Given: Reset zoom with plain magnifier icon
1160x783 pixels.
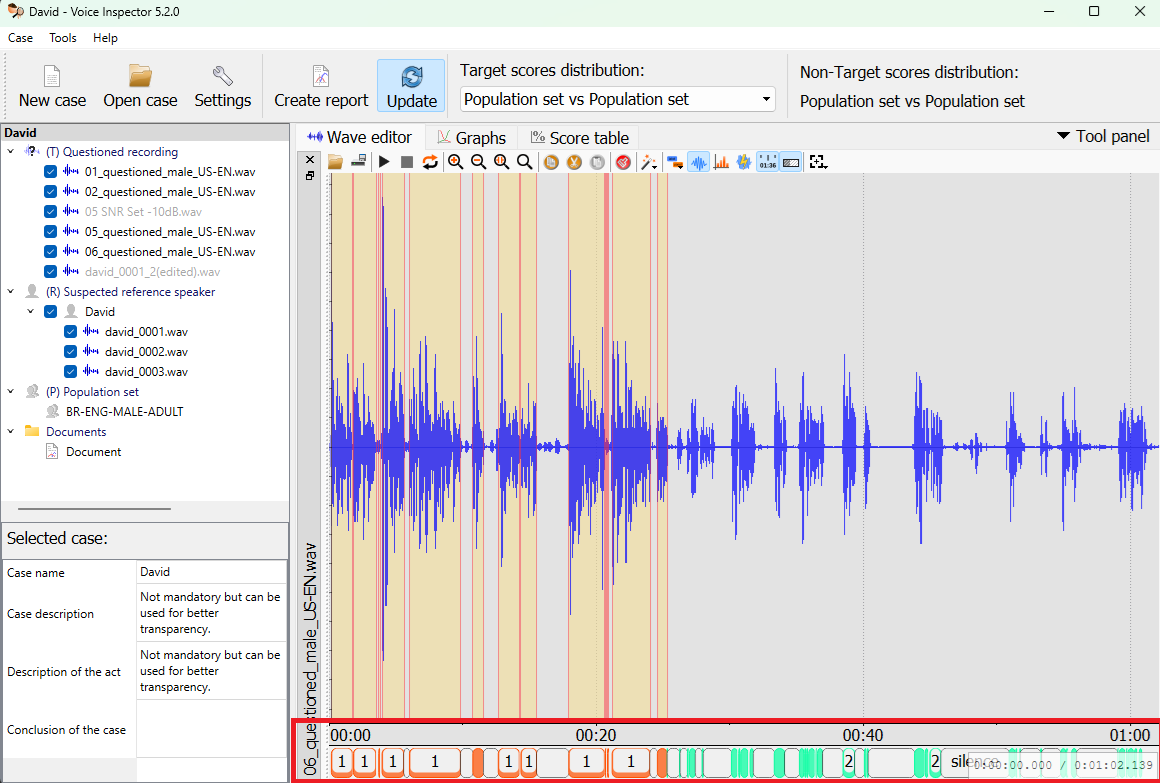Looking at the screenshot, I should 525,162.
